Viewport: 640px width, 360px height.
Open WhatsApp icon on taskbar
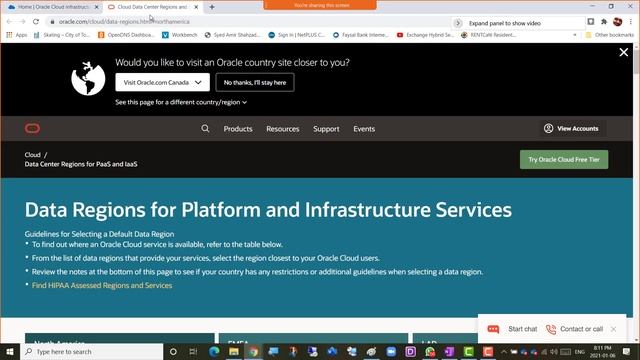430,351
